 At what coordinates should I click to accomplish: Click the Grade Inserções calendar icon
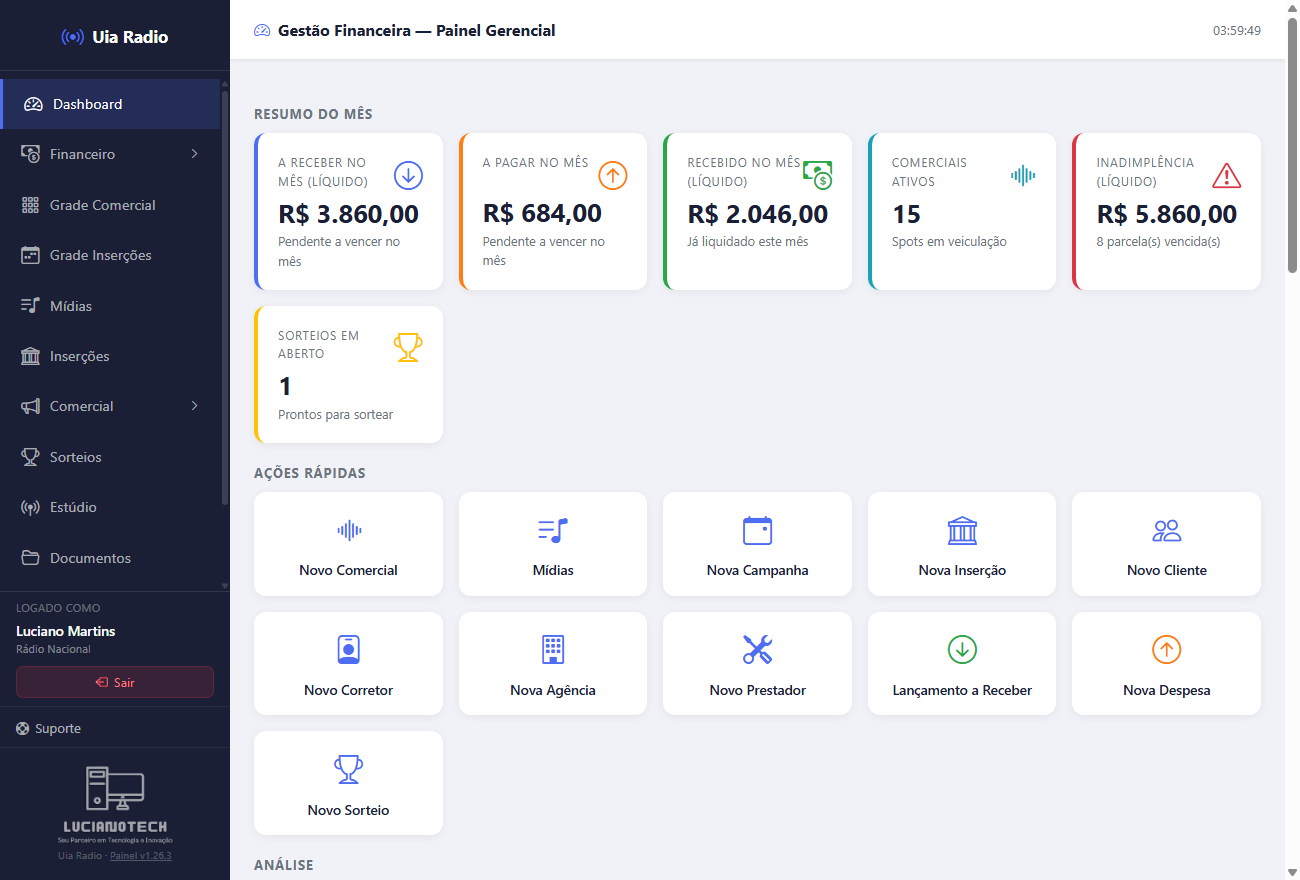coord(30,255)
